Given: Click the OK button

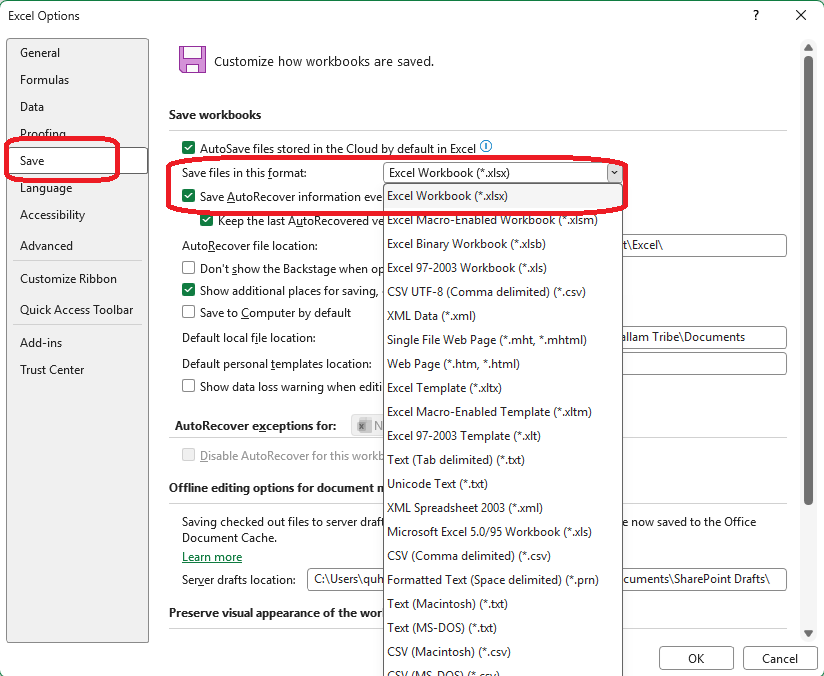Looking at the screenshot, I should [696, 659].
